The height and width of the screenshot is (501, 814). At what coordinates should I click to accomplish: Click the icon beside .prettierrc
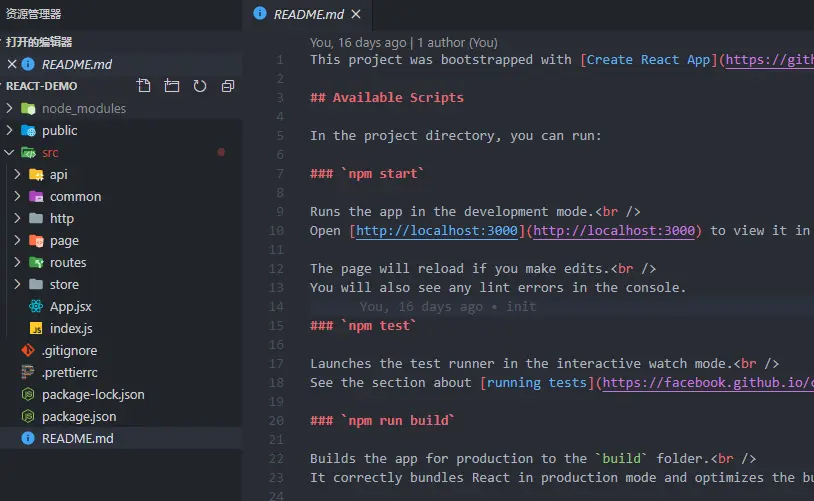(28, 372)
